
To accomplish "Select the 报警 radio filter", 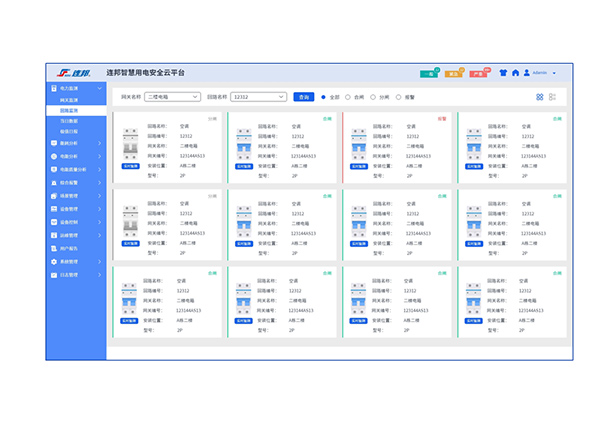I will pos(398,97).
